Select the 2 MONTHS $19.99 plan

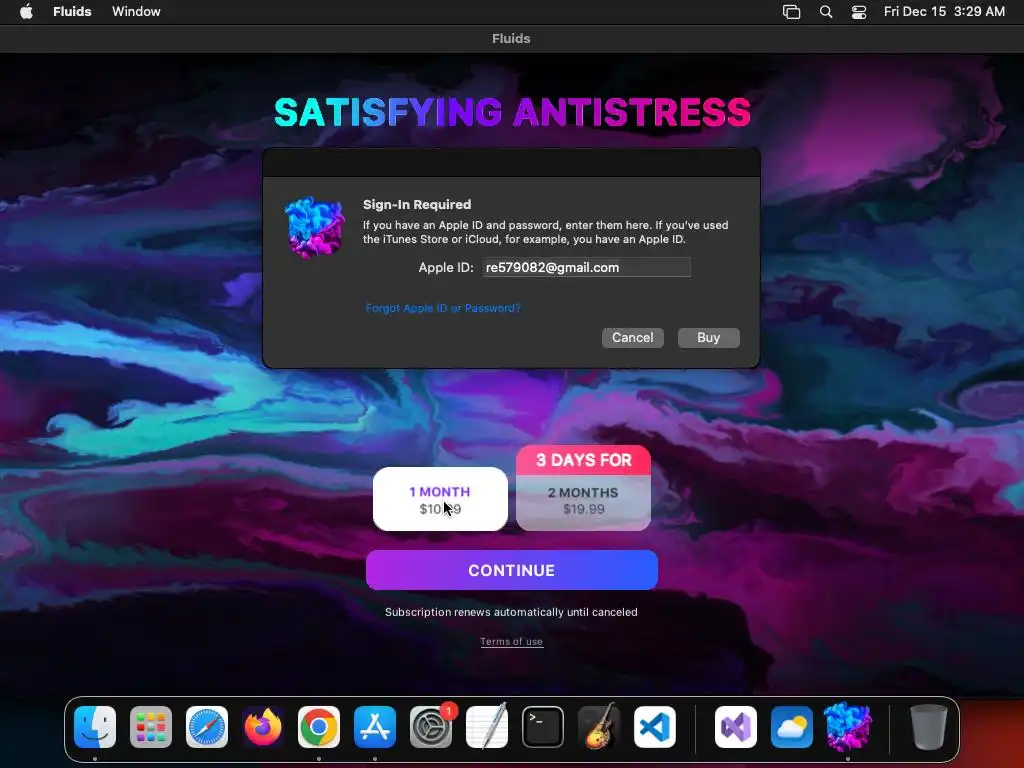click(x=583, y=502)
